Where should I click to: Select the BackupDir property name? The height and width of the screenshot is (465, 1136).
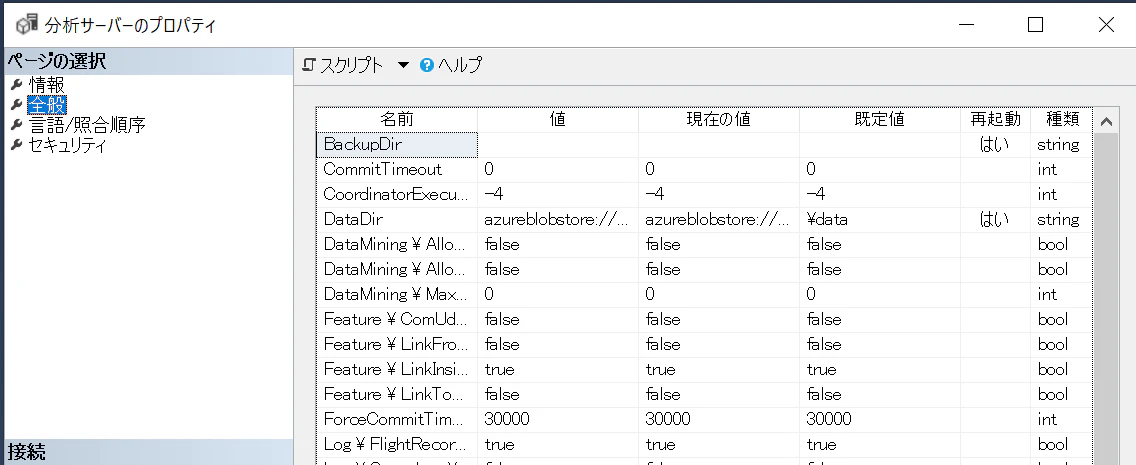pos(397,145)
